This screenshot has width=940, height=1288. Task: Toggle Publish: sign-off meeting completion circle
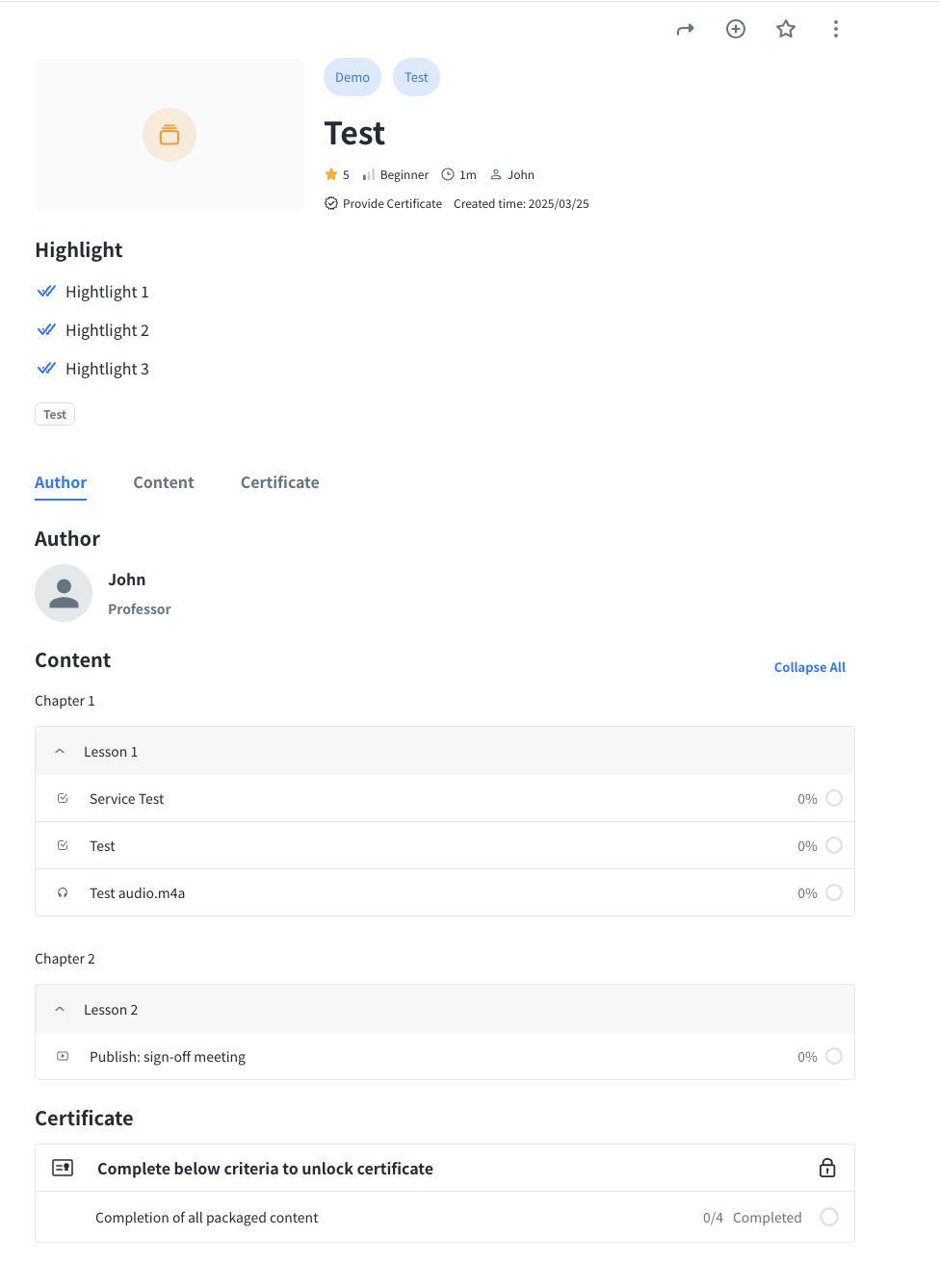[834, 1056]
